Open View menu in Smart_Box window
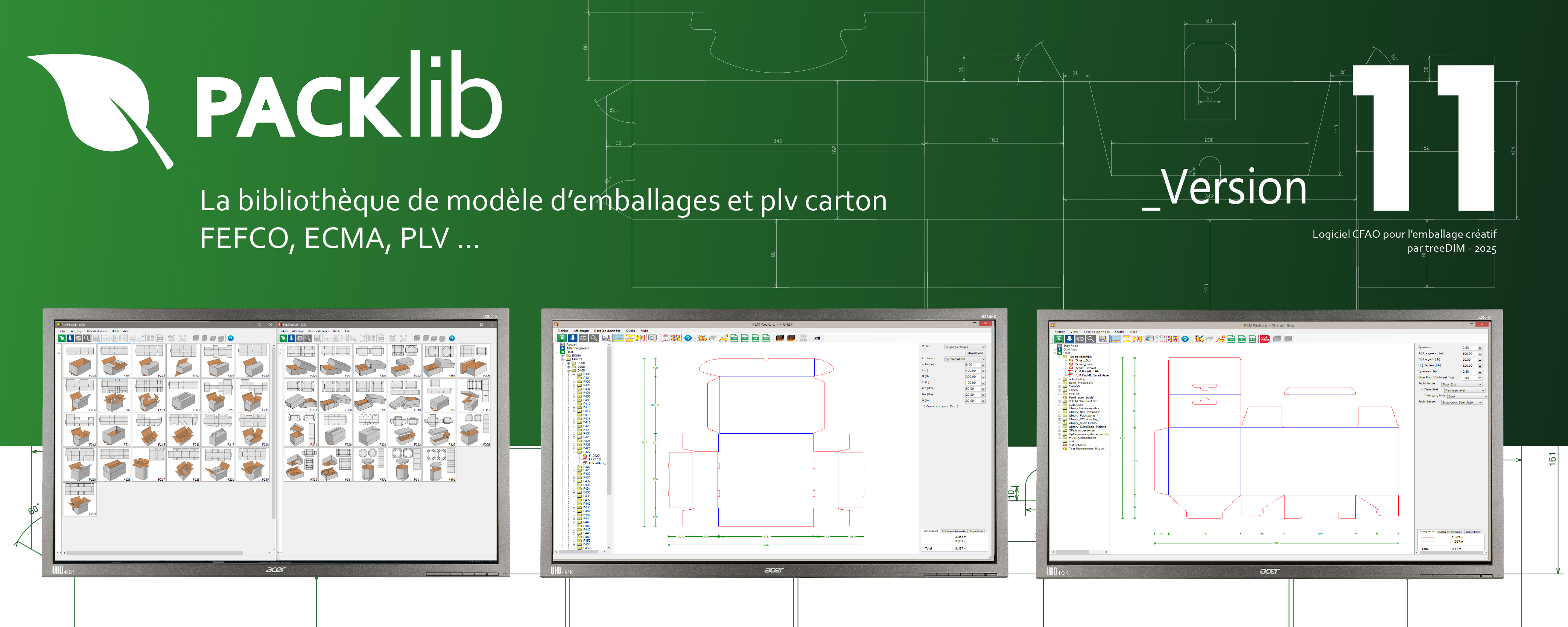This screenshot has height=627, width=1568. pos(1074,331)
